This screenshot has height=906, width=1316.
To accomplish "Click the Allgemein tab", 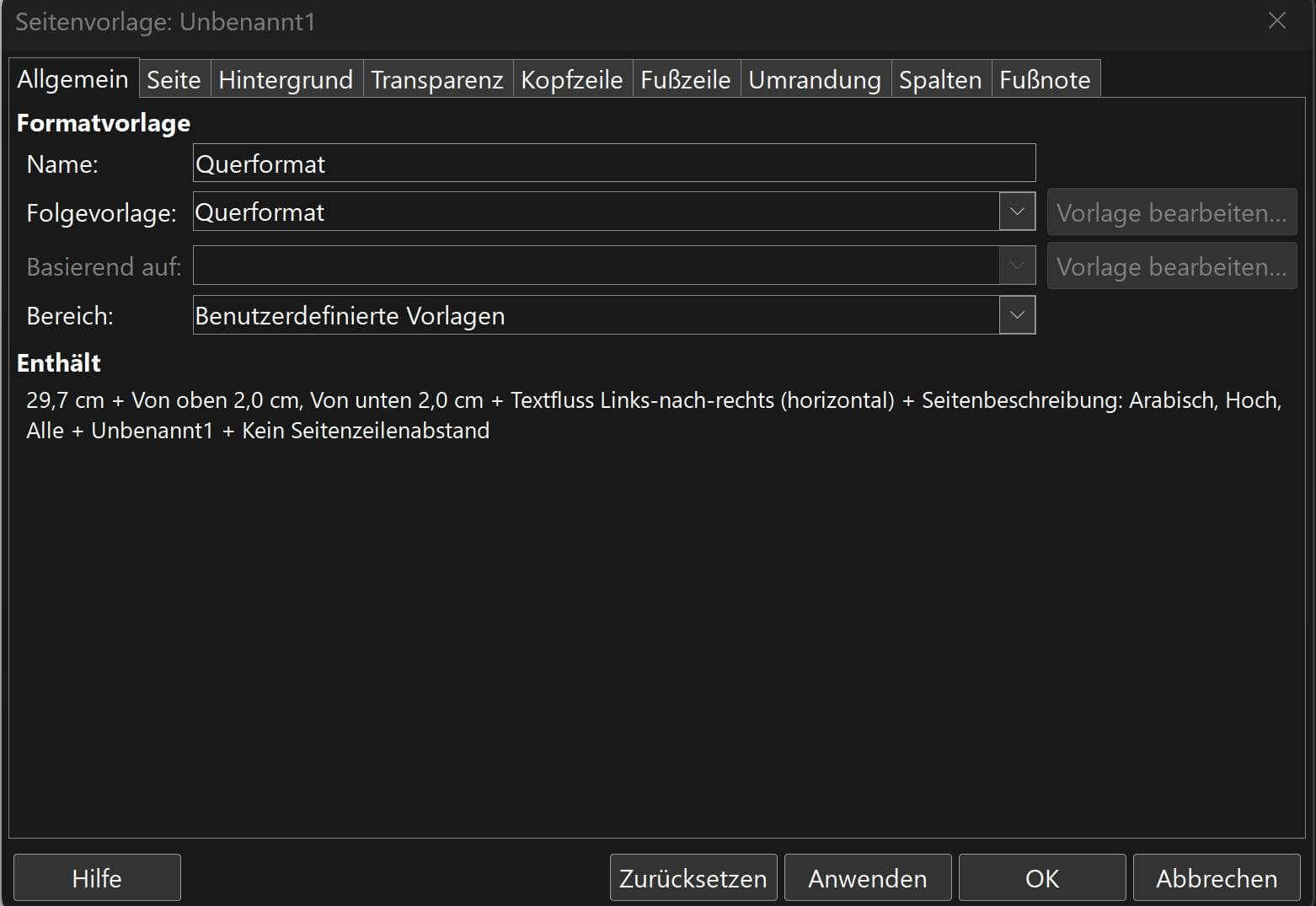I will [73, 78].
